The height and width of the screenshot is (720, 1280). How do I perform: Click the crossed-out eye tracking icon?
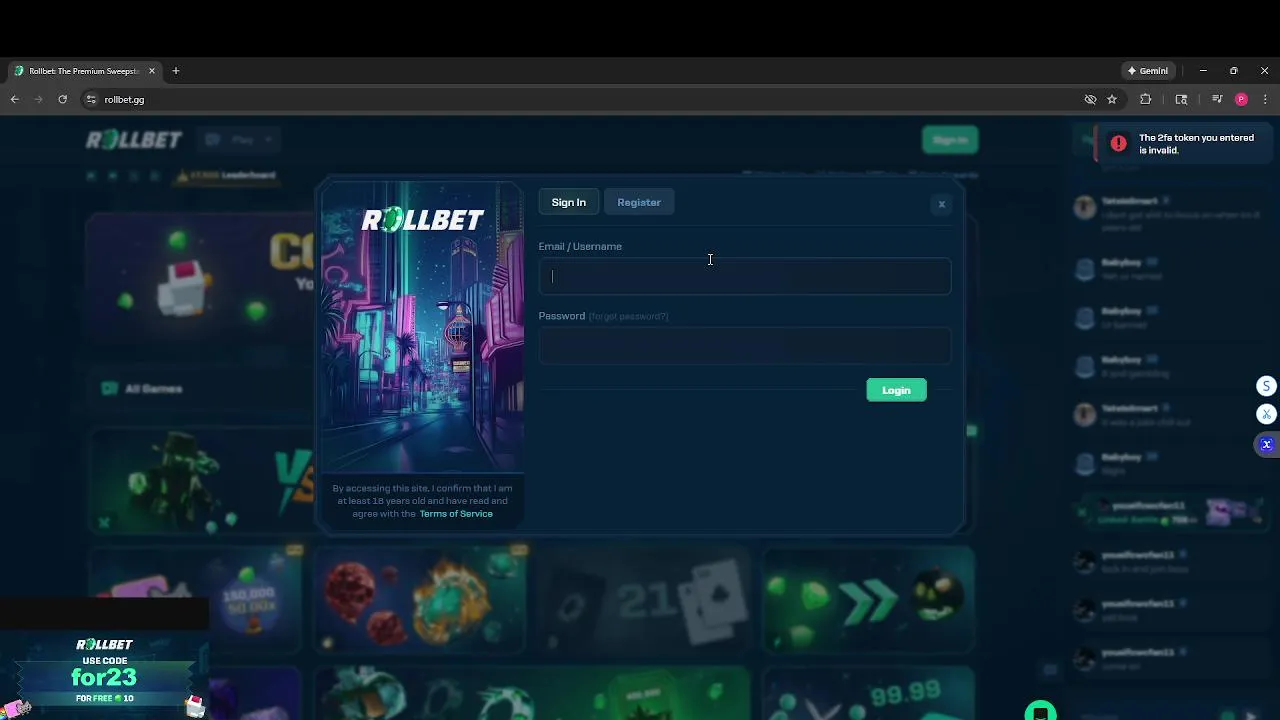(1091, 99)
